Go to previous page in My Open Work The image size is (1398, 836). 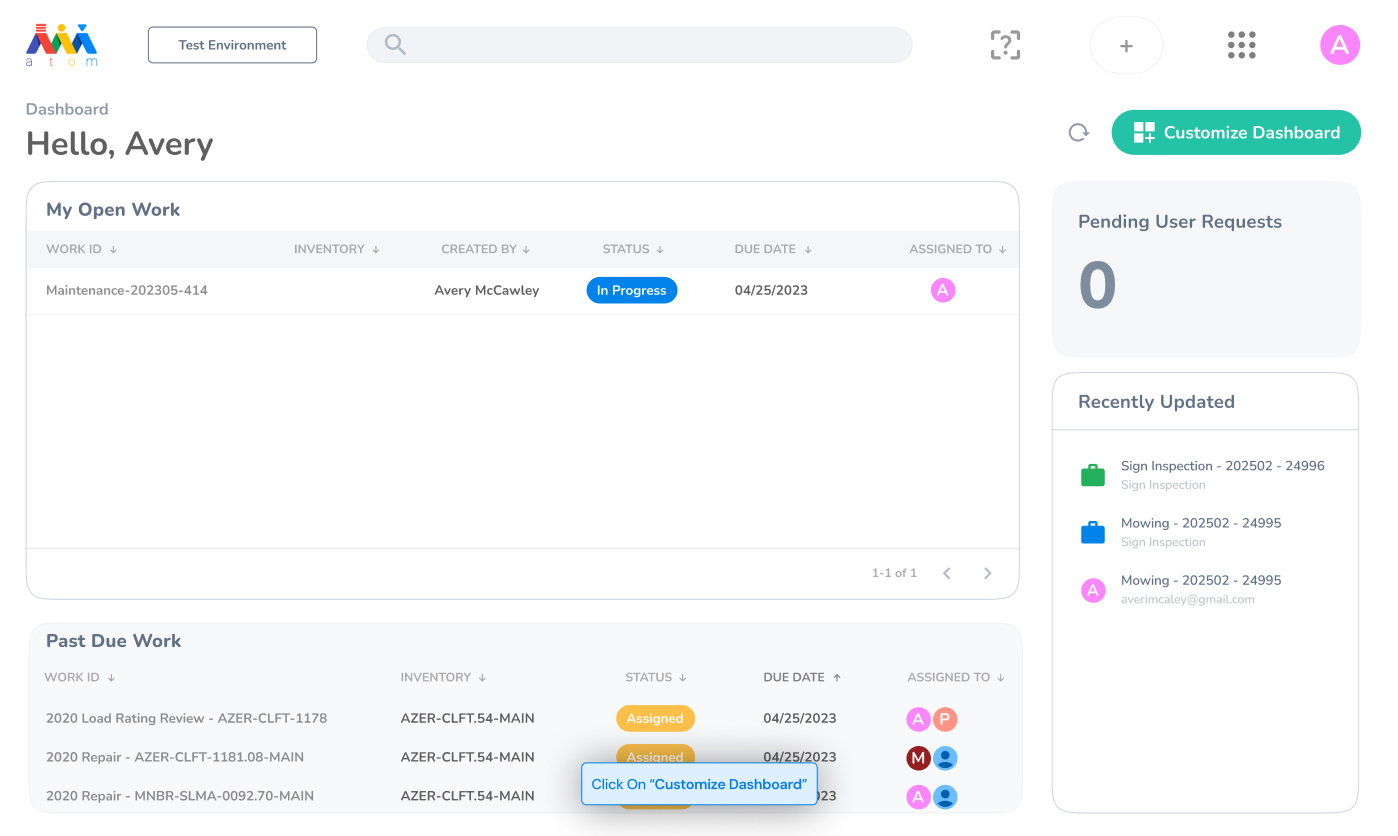pos(946,573)
